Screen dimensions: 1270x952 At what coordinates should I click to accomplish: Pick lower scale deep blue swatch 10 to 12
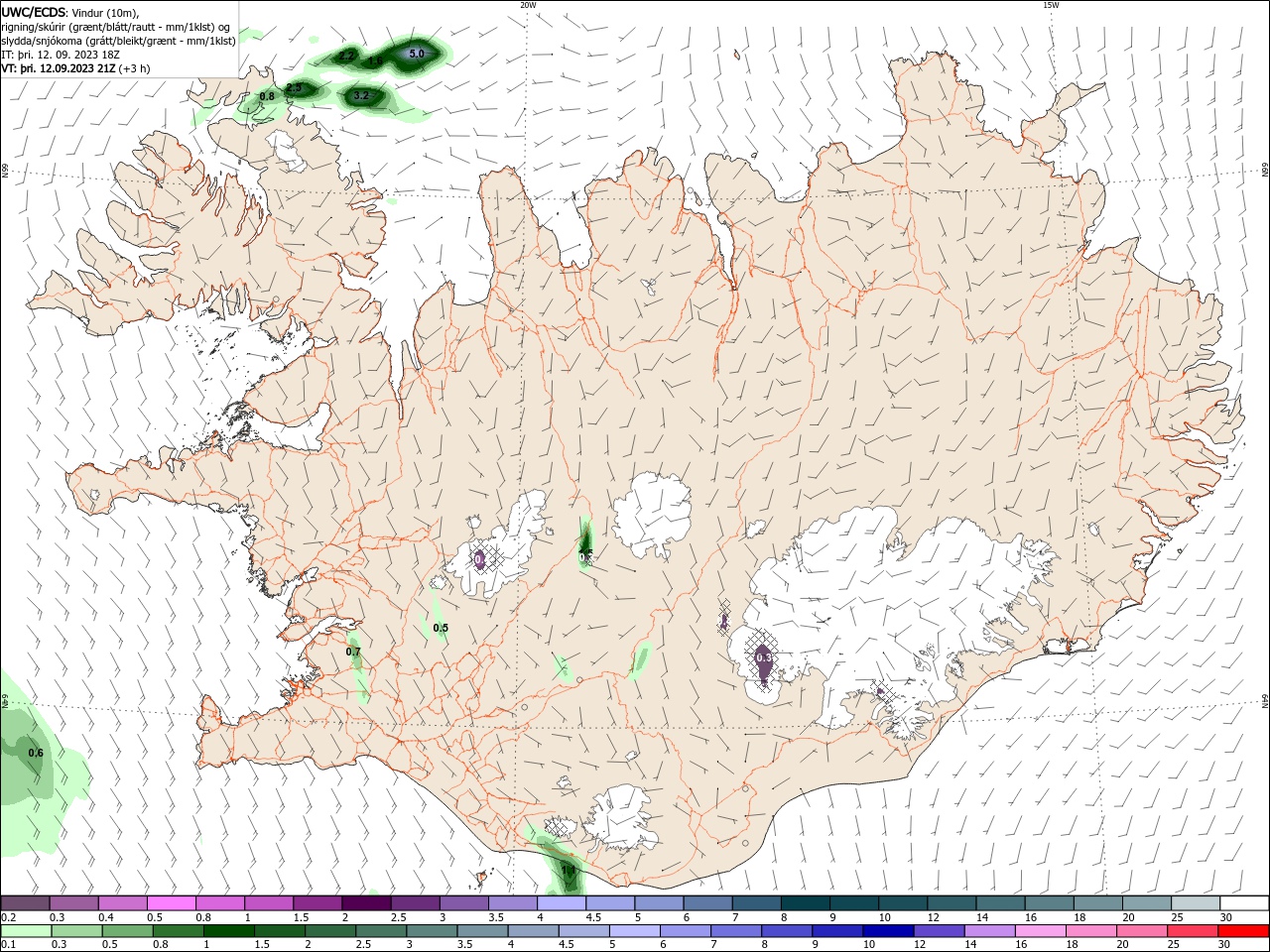click(x=888, y=931)
